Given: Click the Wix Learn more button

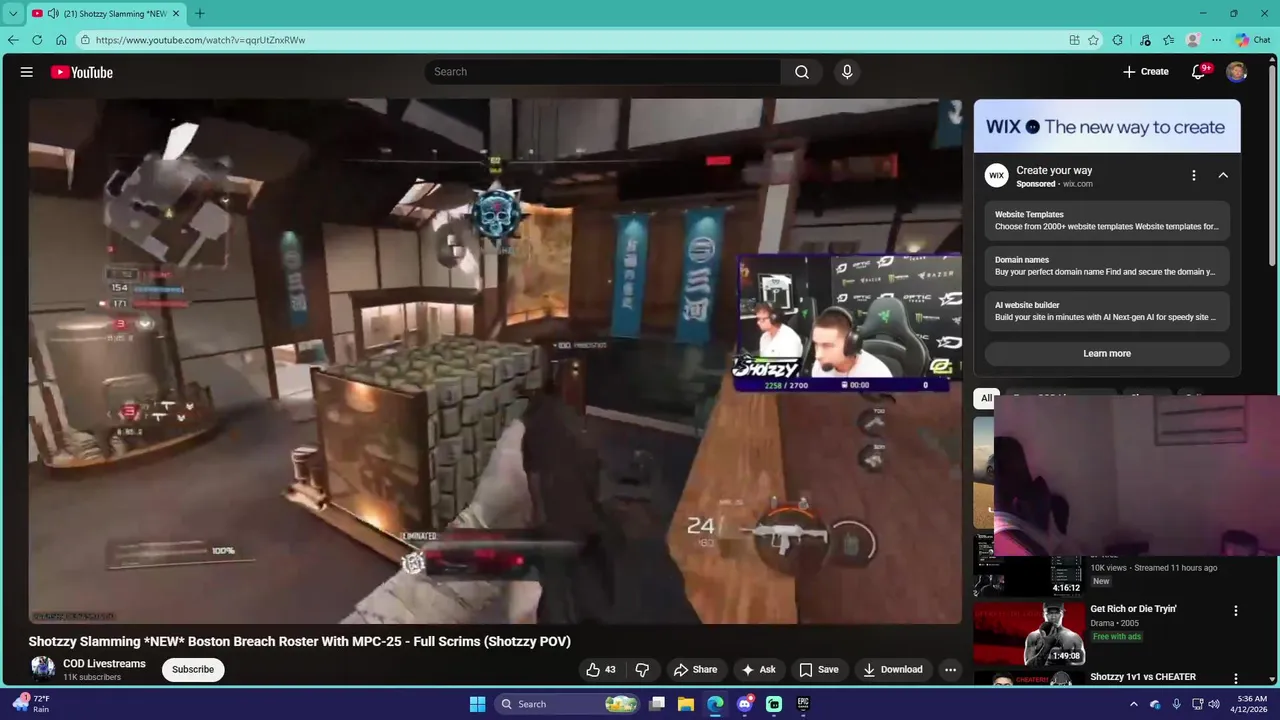Looking at the screenshot, I should click(x=1107, y=353).
